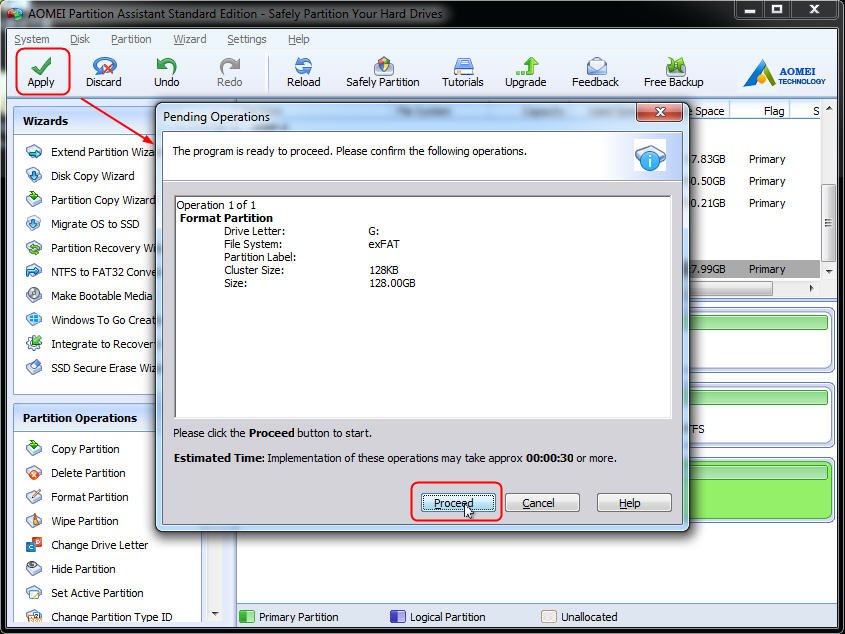This screenshot has width=845, height=634.
Task: Click the horizontal scroll right arrow
Action: click(812, 288)
